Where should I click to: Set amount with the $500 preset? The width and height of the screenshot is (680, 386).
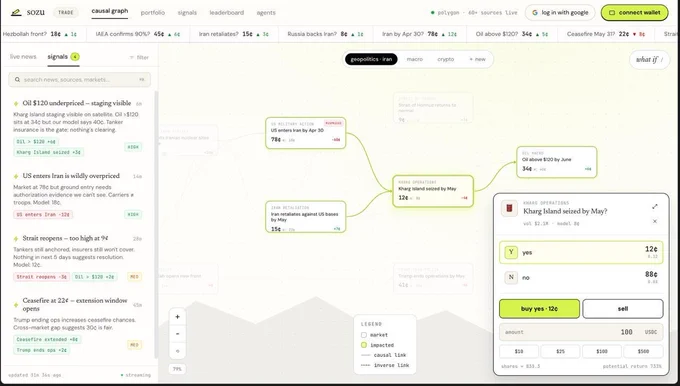click(x=644, y=351)
